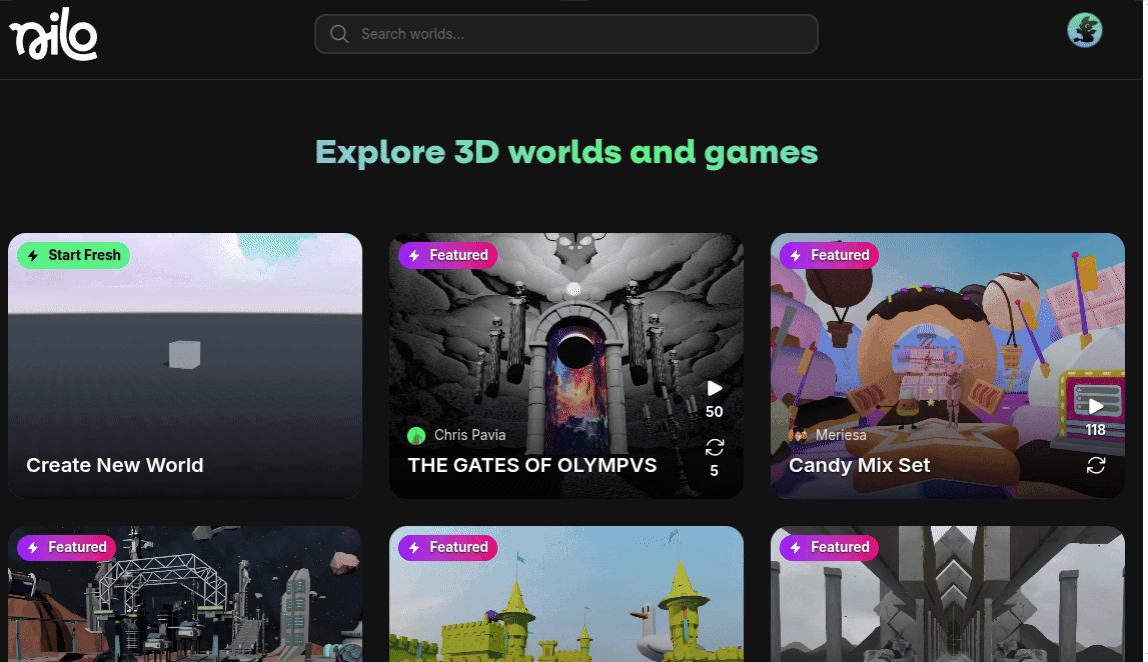1148x662 pixels.
Task: Click Featured badge on Candy Mix Set
Action: click(x=830, y=255)
